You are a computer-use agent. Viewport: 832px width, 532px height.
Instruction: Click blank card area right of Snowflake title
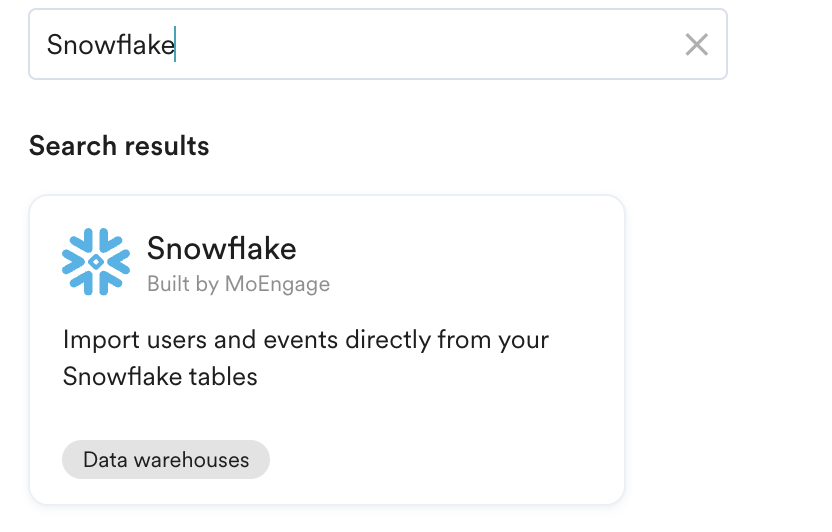(x=460, y=250)
